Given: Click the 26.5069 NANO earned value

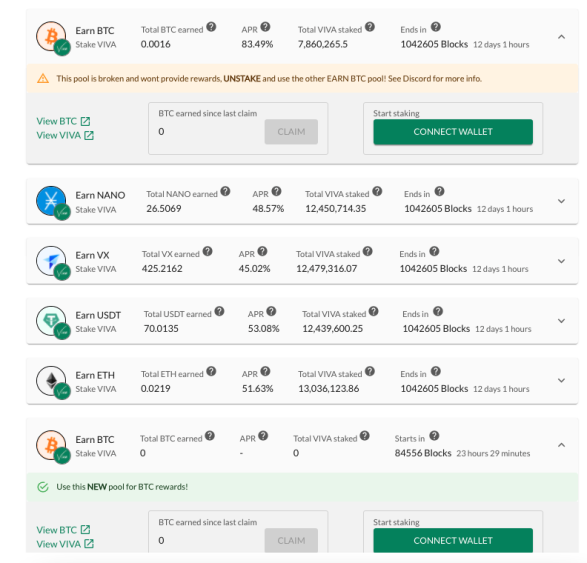Looking at the screenshot, I should pos(164,209).
